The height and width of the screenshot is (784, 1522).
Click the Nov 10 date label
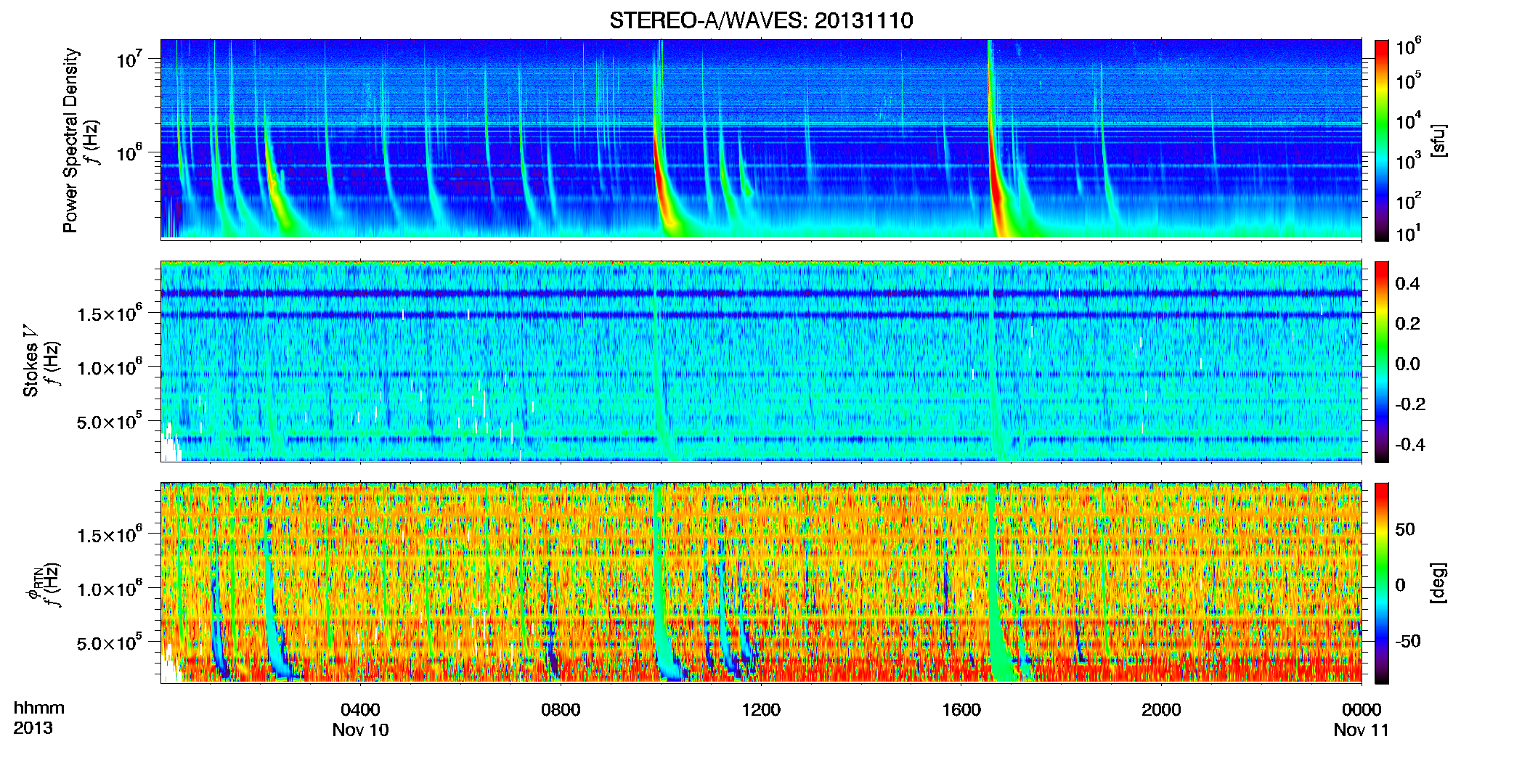360,730
